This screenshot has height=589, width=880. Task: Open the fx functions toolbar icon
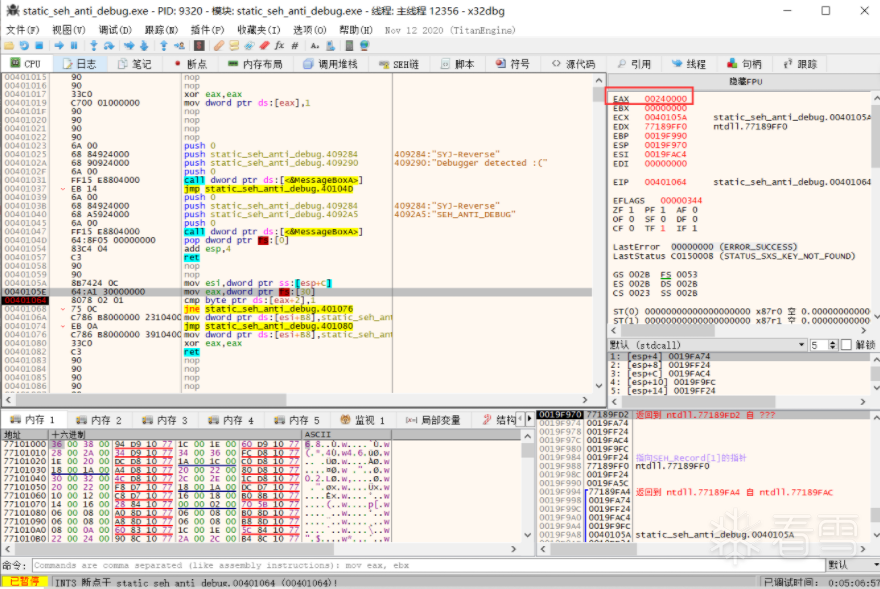pyautogui.click(x=279, y=45)
